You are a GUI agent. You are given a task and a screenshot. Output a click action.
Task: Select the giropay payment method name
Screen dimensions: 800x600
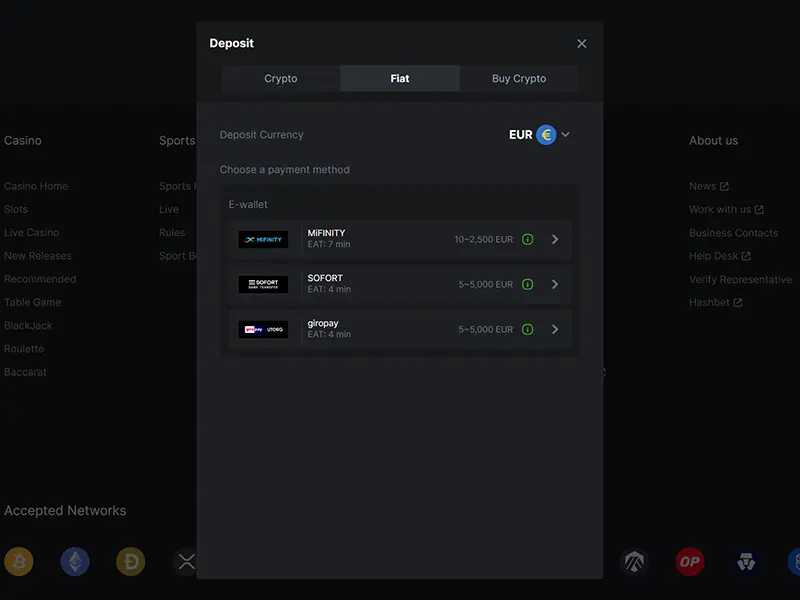(x=323, y=323)
